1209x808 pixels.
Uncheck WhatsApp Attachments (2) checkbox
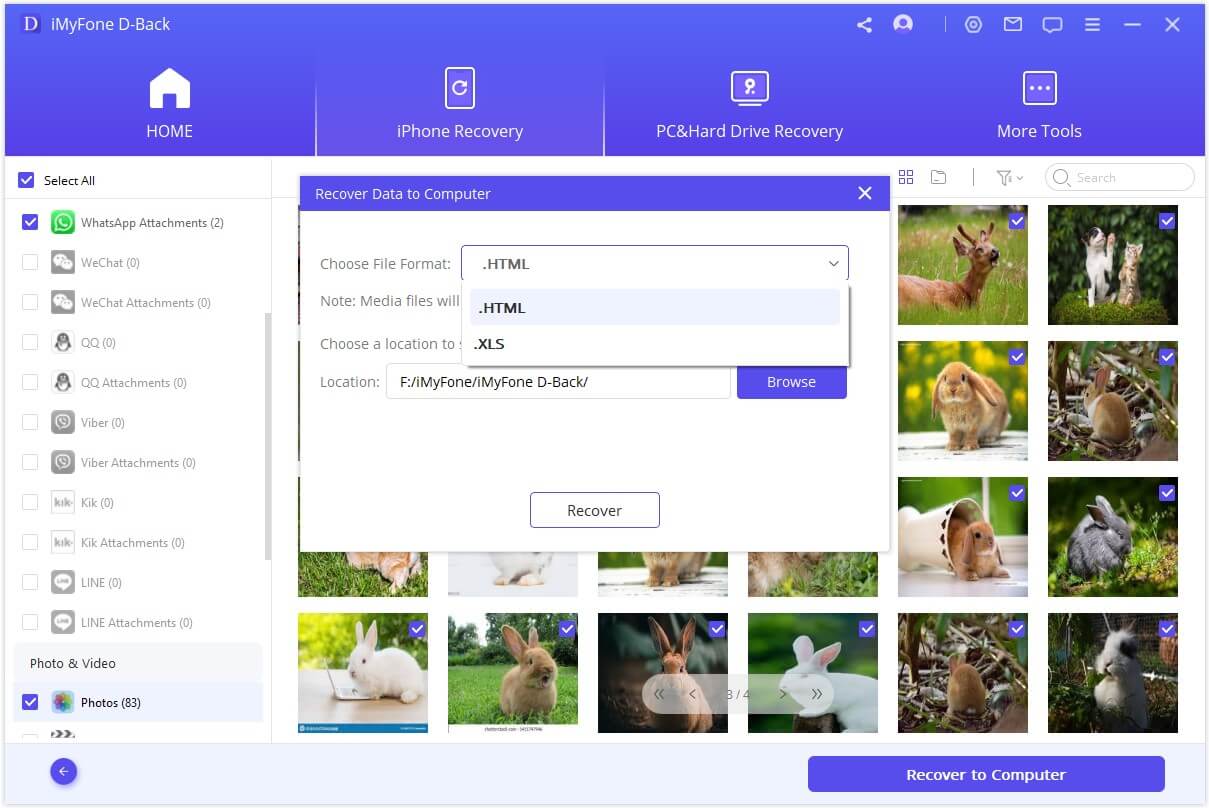click(x=30, y=222)
